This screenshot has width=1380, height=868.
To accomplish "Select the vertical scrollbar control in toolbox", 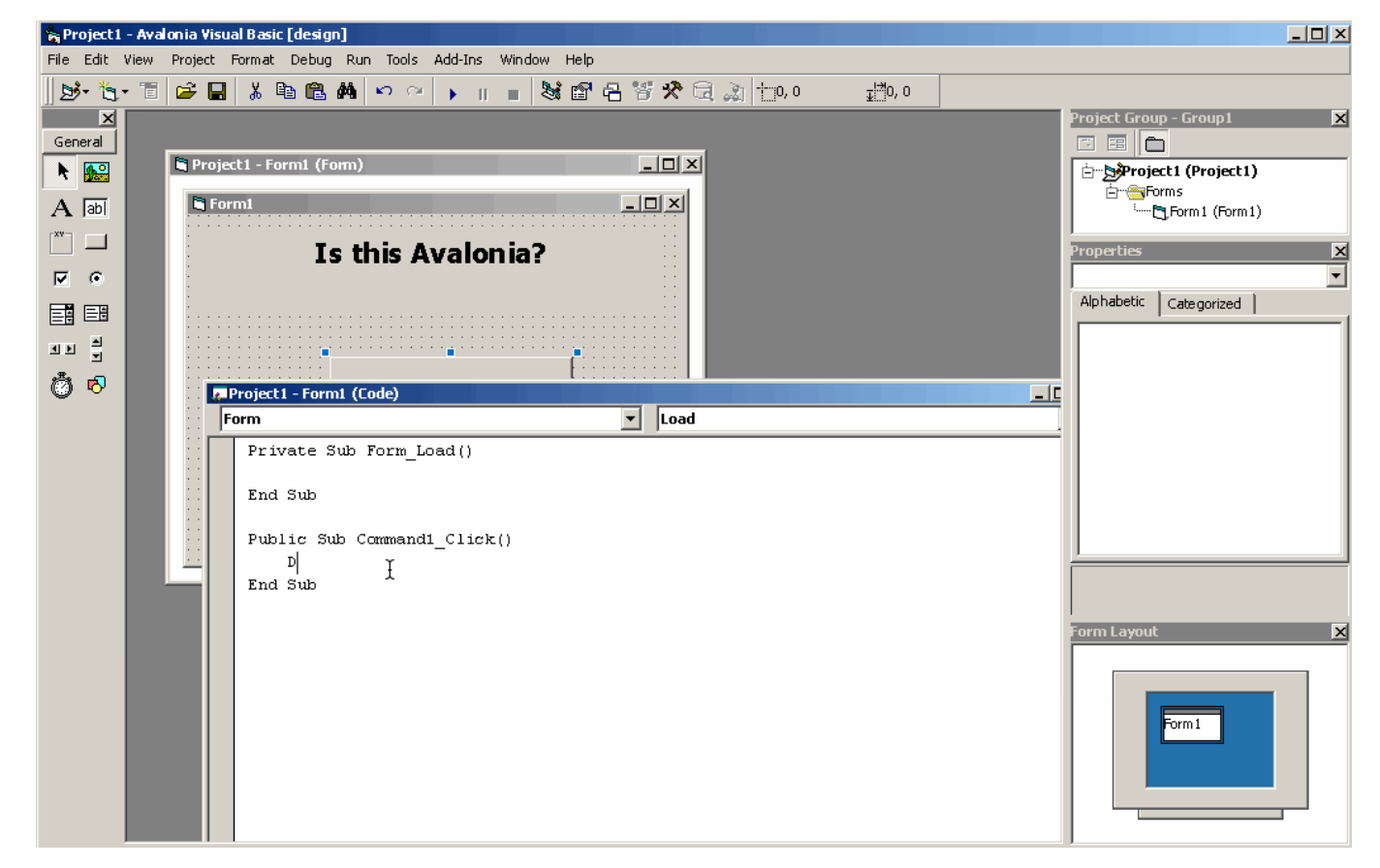I will (x=96, y=349).
